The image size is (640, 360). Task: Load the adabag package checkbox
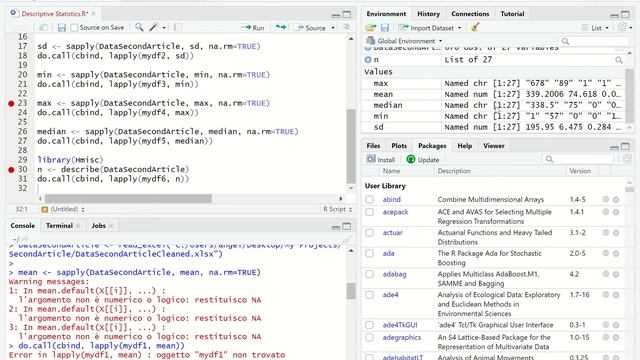click(x=369, y=274)
